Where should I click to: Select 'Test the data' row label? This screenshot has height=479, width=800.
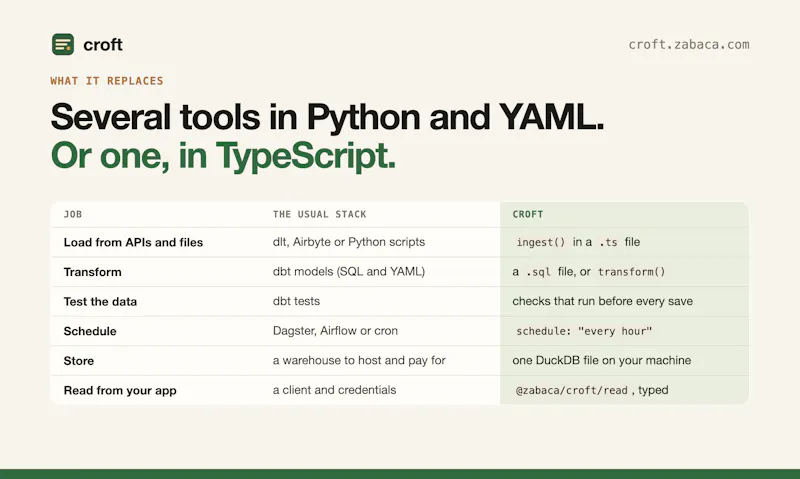[x=100, y=301]
